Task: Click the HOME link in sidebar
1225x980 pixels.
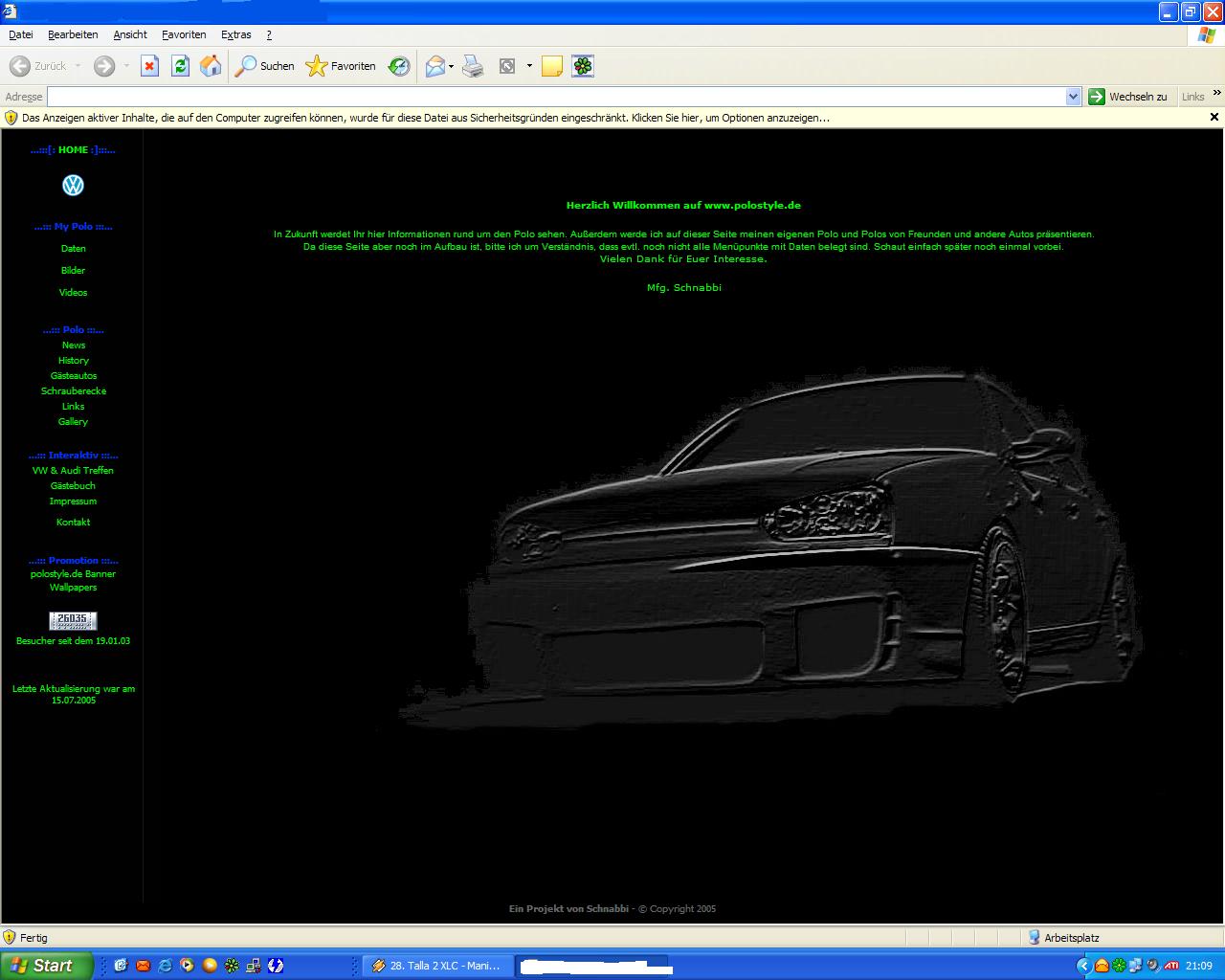Action: pyautogui.click(x=73, y=150)
